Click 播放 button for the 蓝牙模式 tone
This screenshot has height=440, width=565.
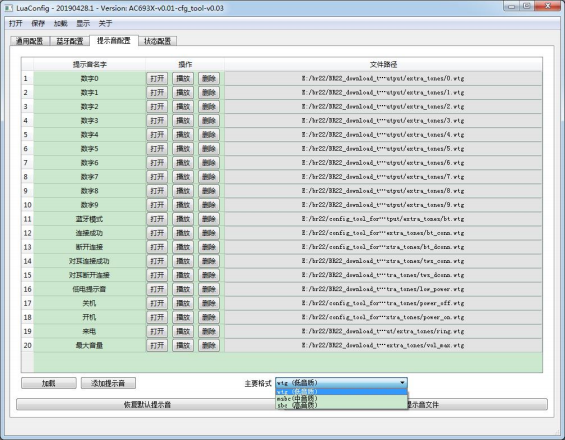(x=183, y=219)
